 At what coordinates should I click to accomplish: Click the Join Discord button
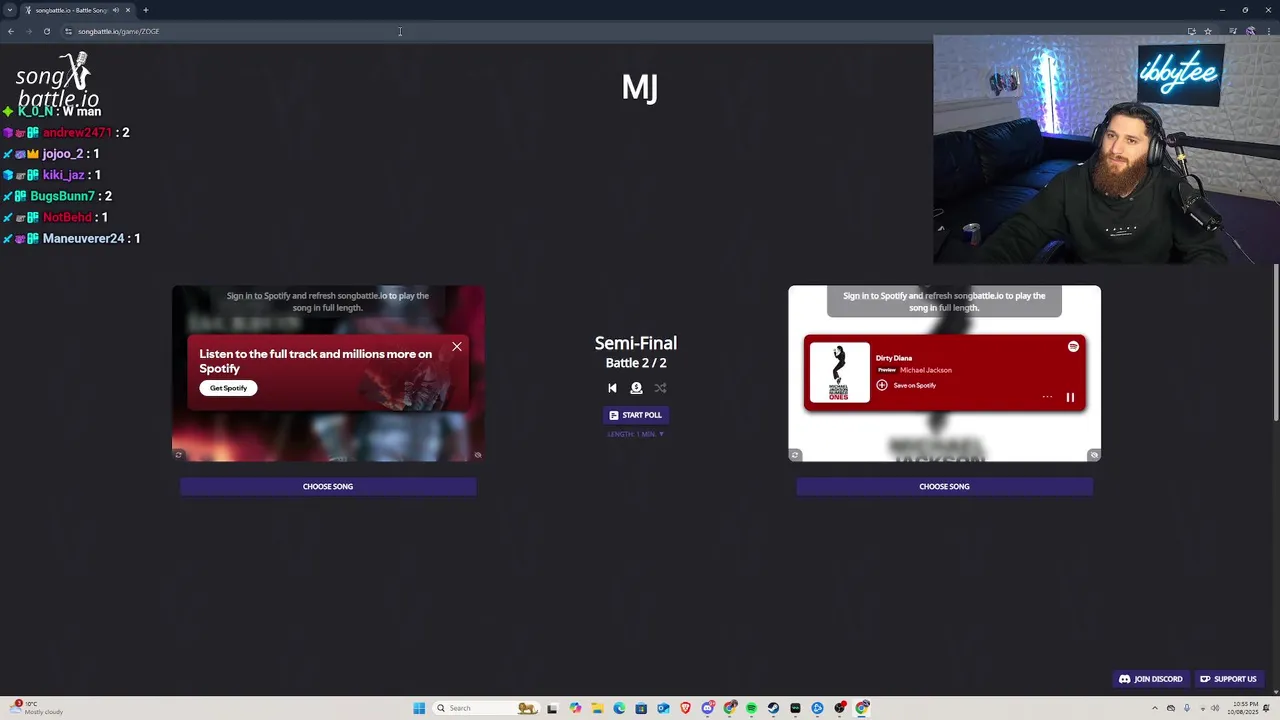pos(1150,679)
